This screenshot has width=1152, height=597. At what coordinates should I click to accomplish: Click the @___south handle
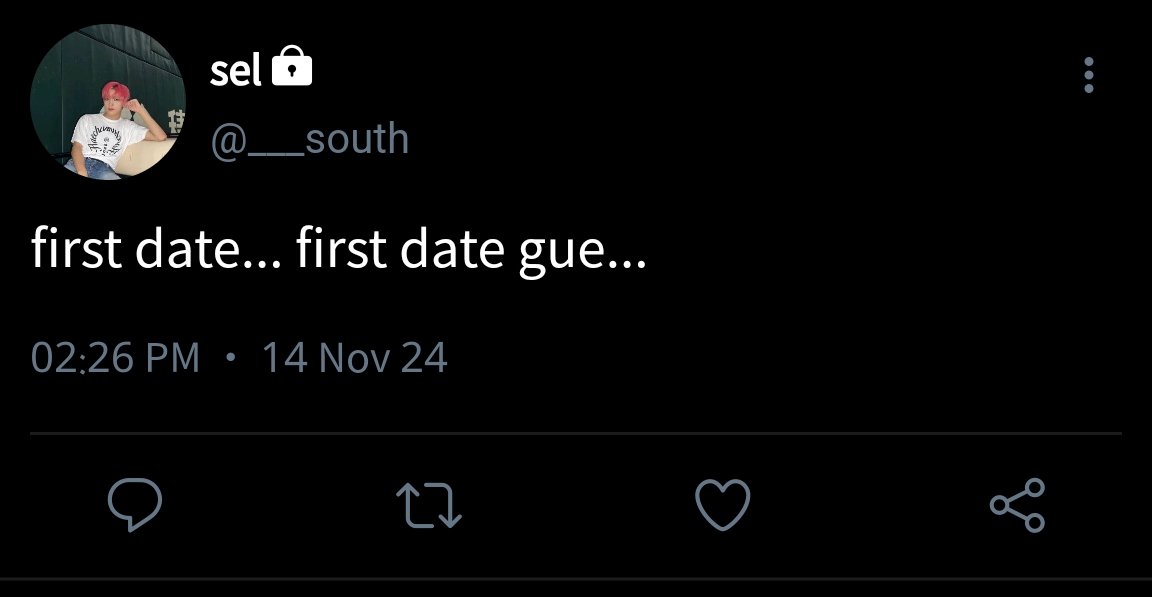pos(309,139)
